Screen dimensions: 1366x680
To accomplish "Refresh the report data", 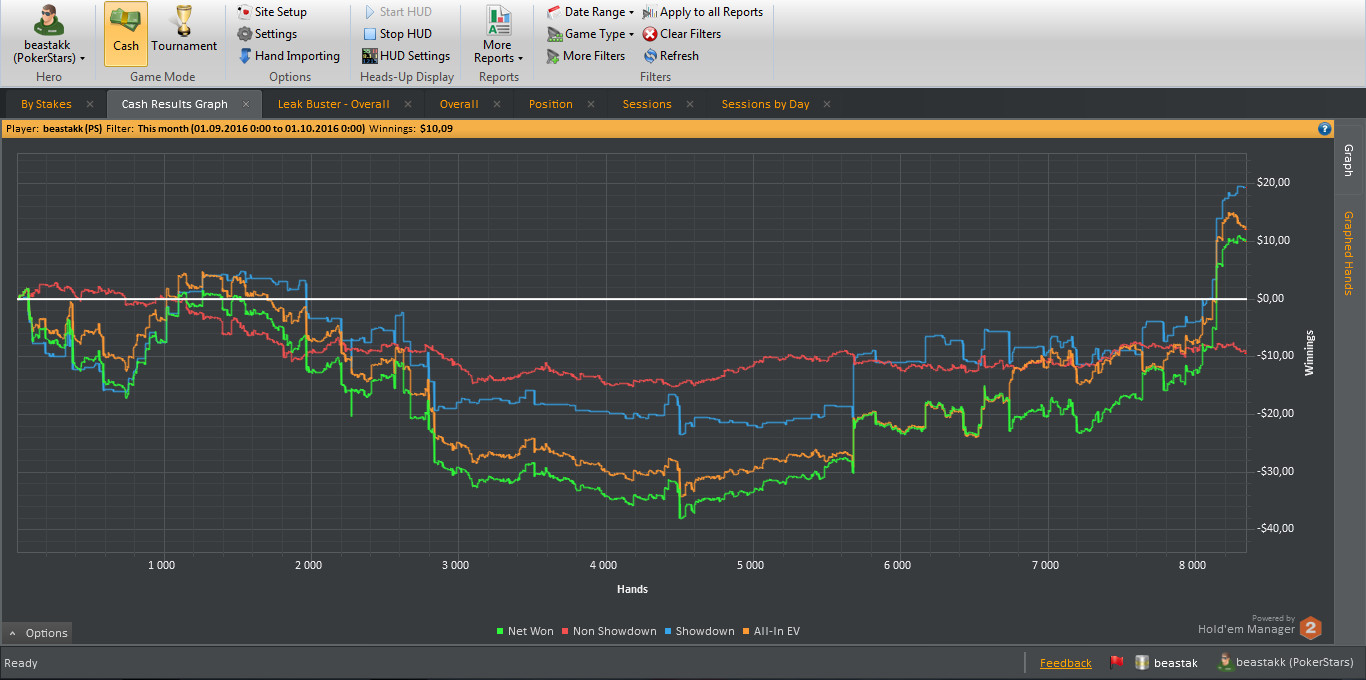I will (x=671, y=56).
